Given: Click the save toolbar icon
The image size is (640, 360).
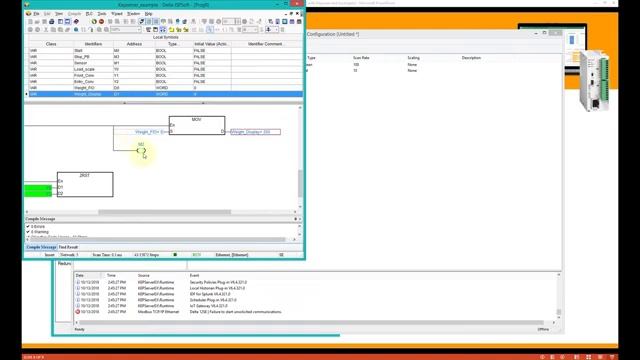Looking at the screenshot, I should [44, 21].
